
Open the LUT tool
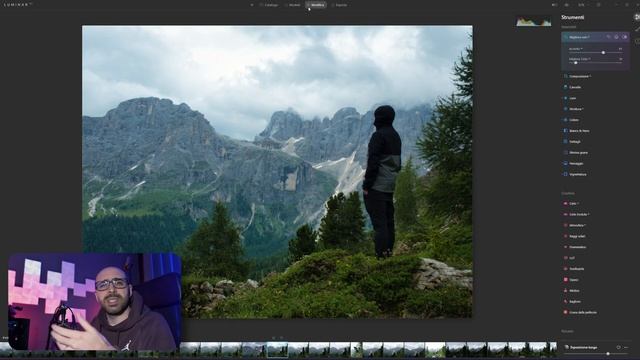(x=569, y=258)
